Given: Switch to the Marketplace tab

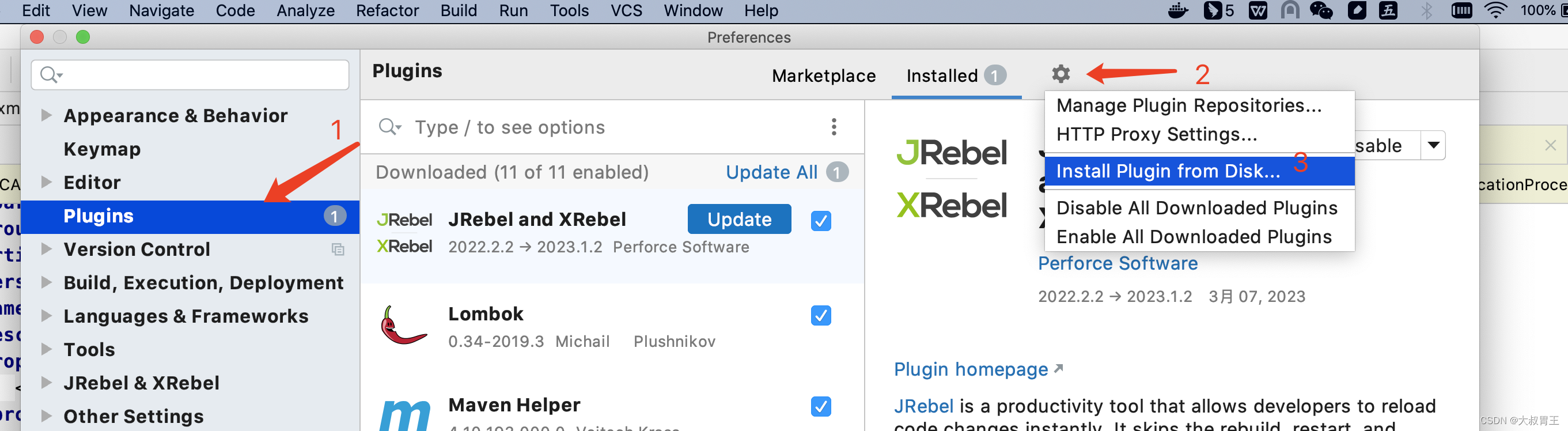Looking at the screenshot, I should pos(824,75).
